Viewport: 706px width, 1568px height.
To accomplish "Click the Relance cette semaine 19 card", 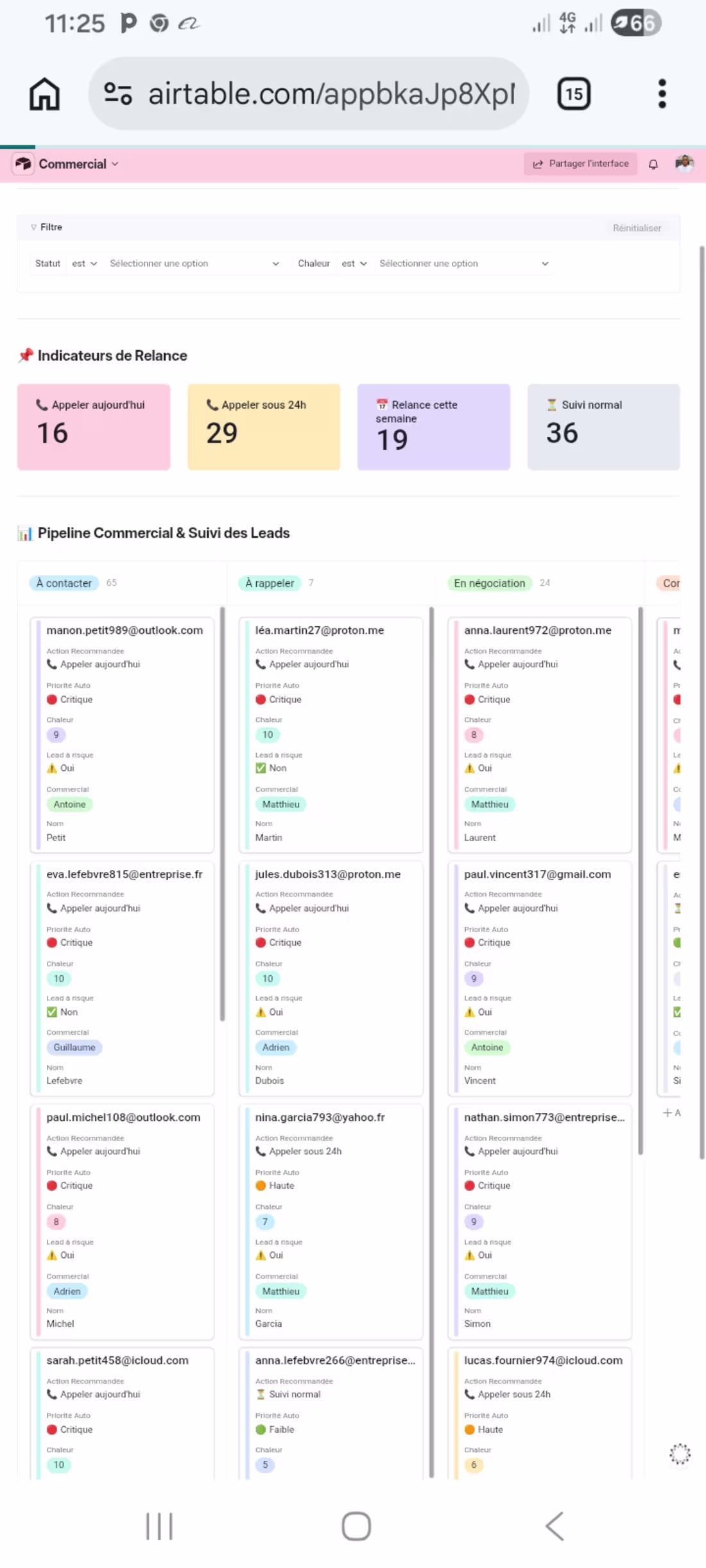I will (434, 427).
